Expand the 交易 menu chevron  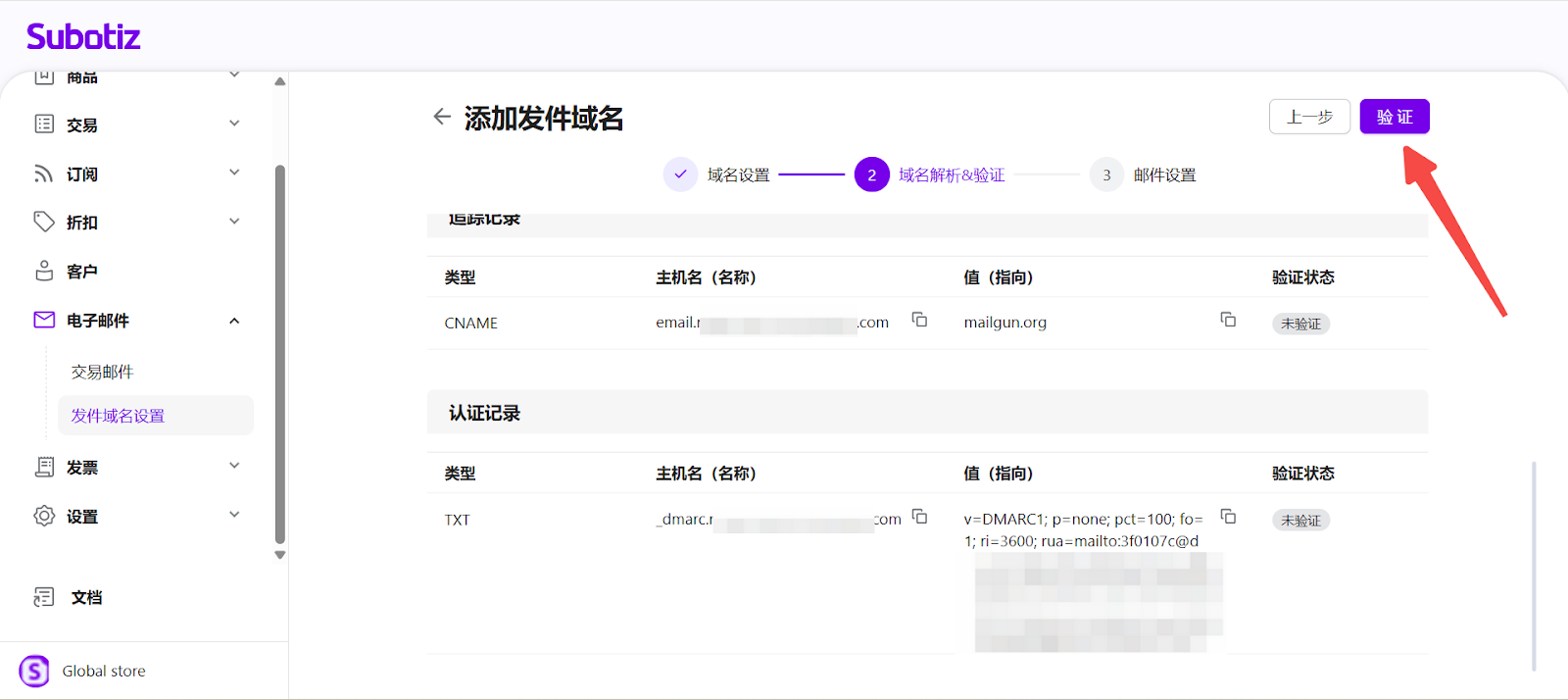coord(234,124)
